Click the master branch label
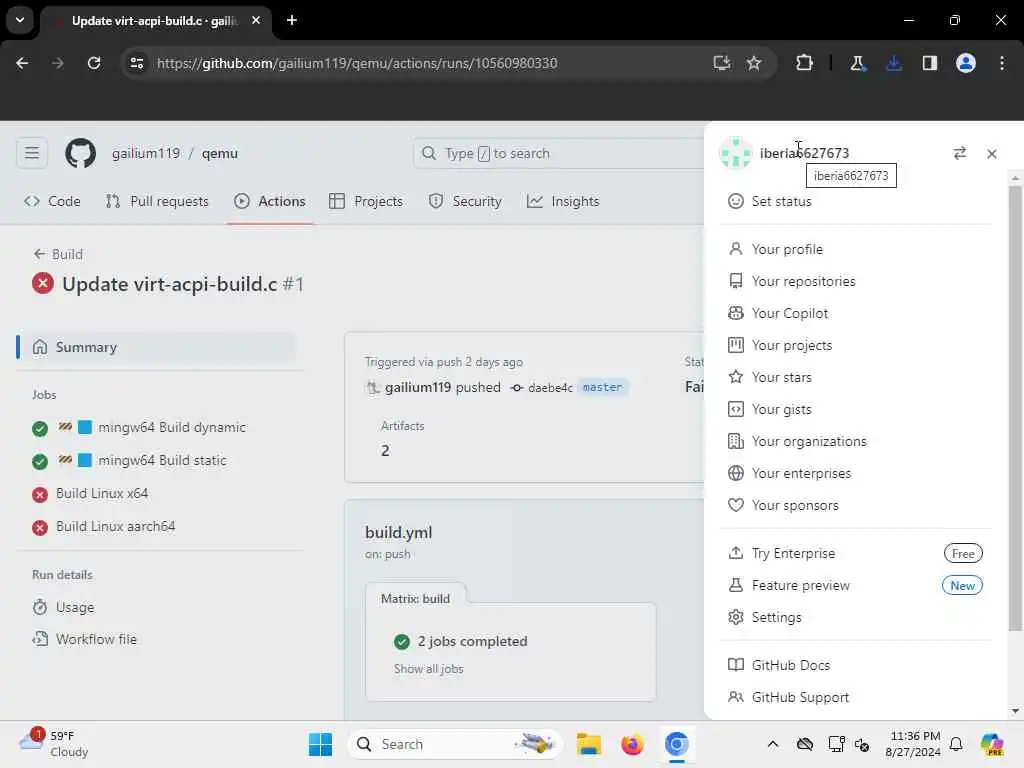This screenshot has height=768, width=1024. (x=602, y=387)
